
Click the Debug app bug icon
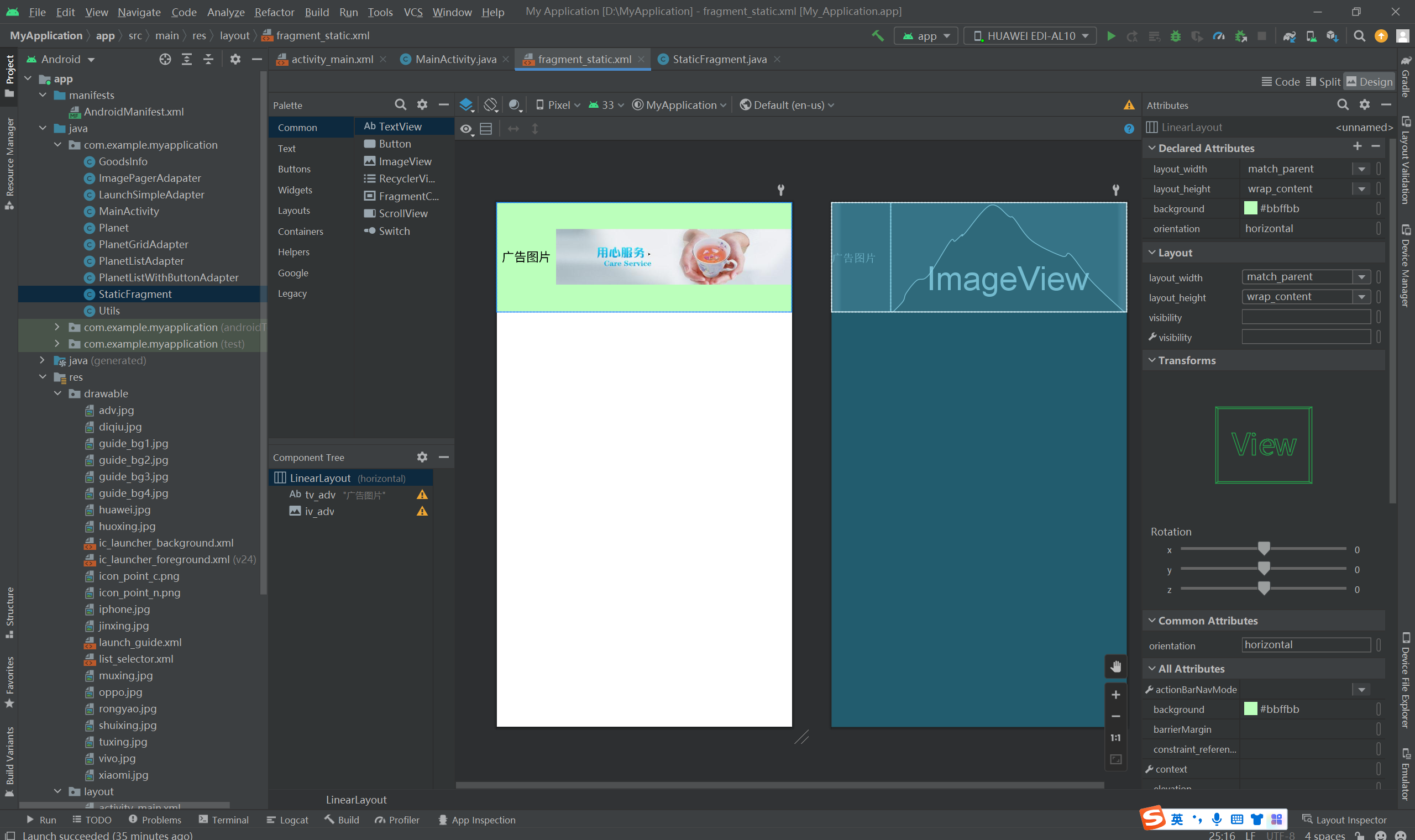pos(1175,36)
